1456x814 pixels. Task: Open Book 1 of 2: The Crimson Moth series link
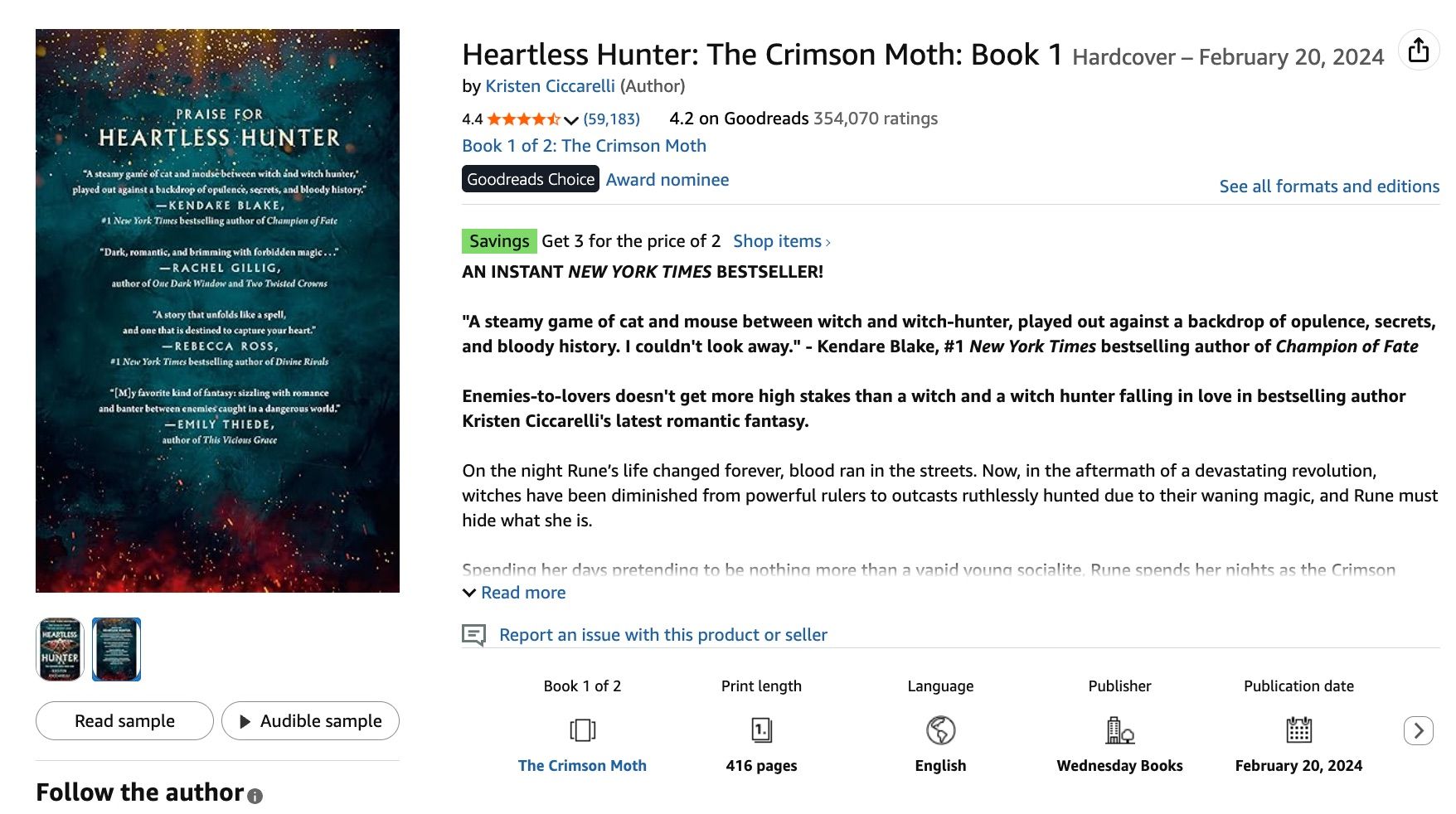(585, 145)
